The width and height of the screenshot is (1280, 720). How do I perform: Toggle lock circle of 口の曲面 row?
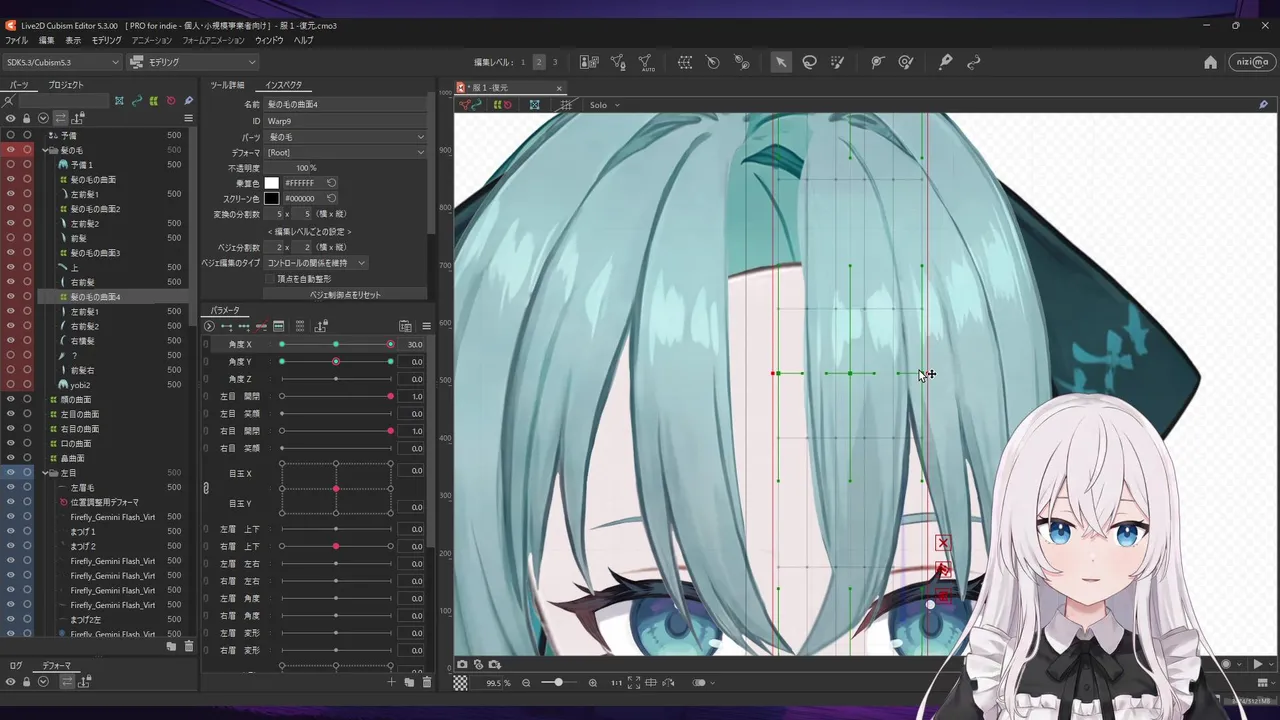click(x=27, y=443)
